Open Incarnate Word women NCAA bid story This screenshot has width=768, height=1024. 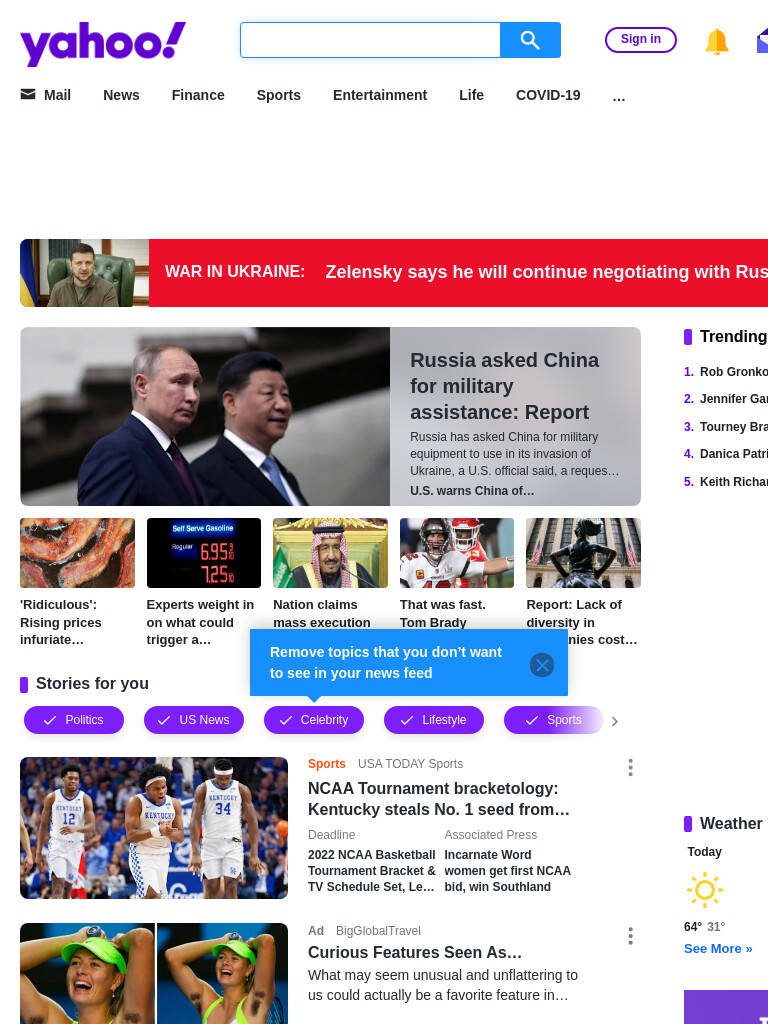point(507,871)
